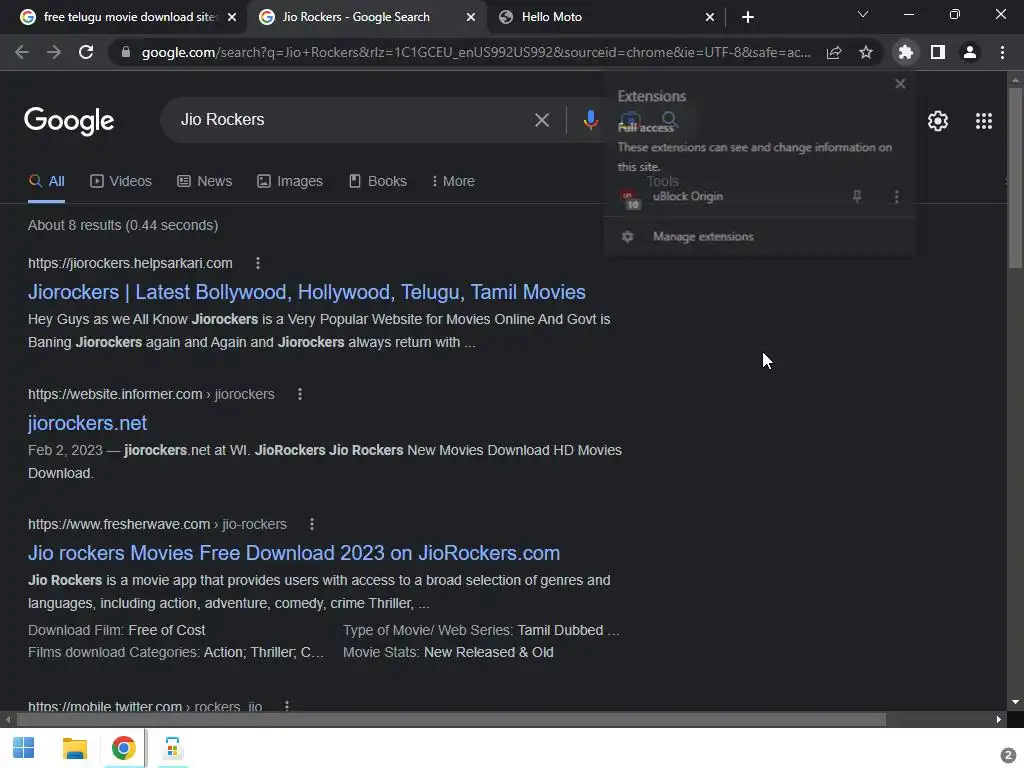This screenshot has height=768, width=1024.
Task: Open File Explorer from taskbar
Action: click(x=74, y=748)
